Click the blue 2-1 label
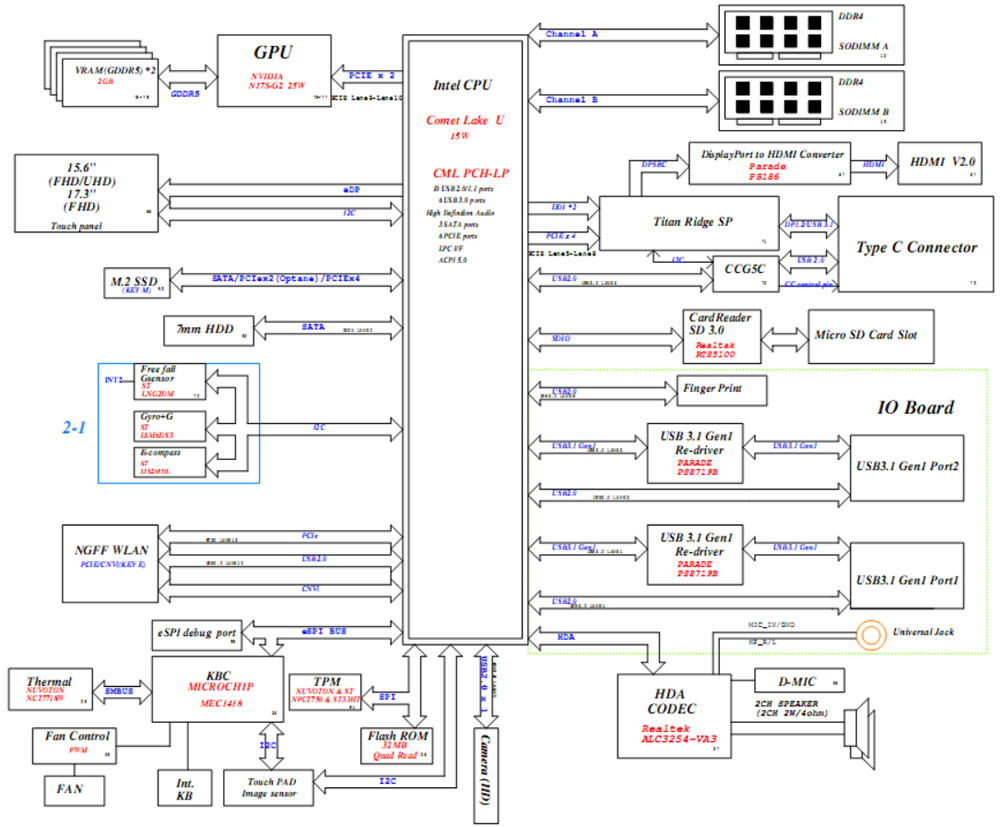 tap(74, 427)
